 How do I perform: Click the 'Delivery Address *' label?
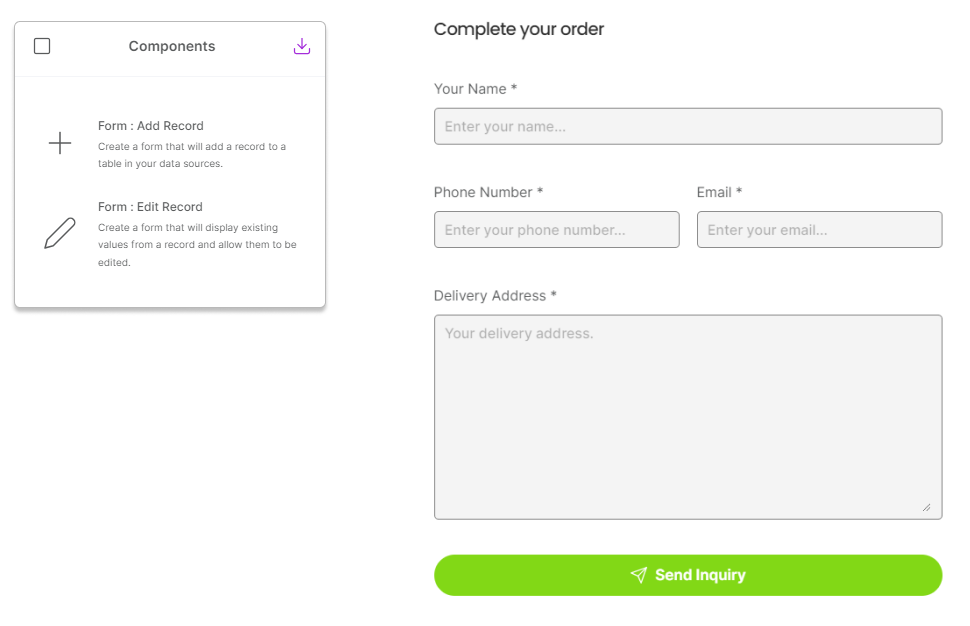pos(495,296)
